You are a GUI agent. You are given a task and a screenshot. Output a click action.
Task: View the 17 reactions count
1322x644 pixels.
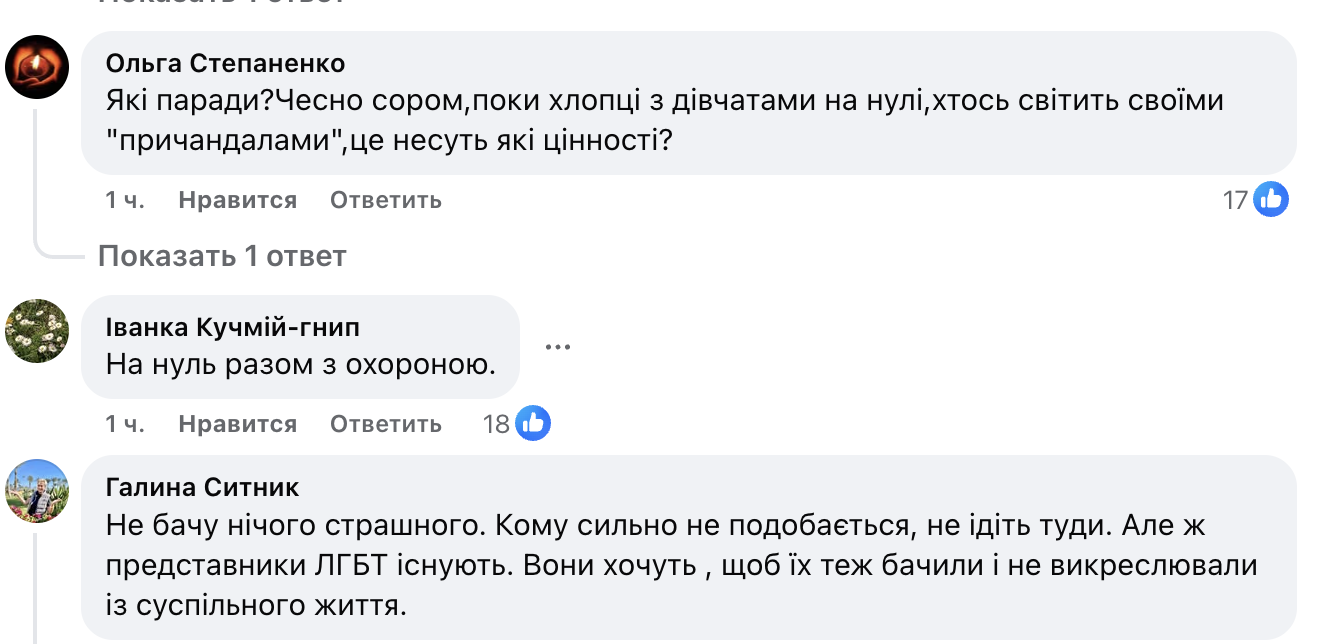[1236, 200]
